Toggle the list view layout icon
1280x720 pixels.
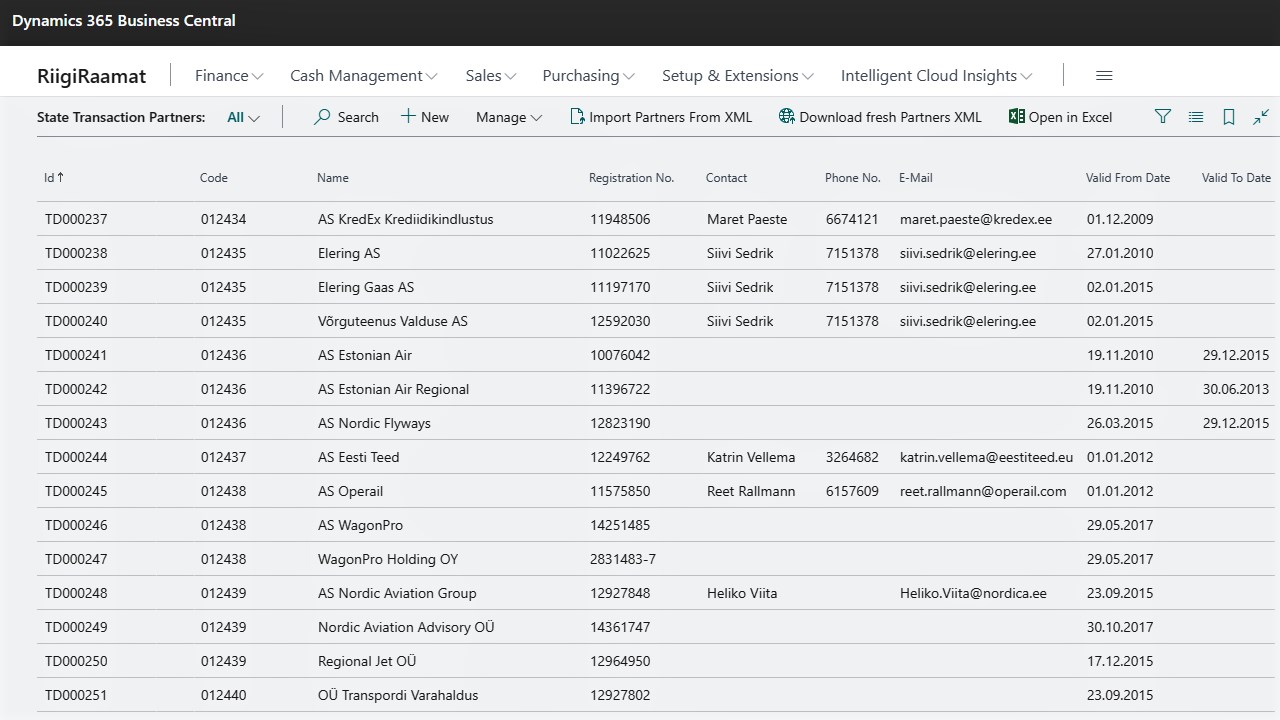[1195, 117]
